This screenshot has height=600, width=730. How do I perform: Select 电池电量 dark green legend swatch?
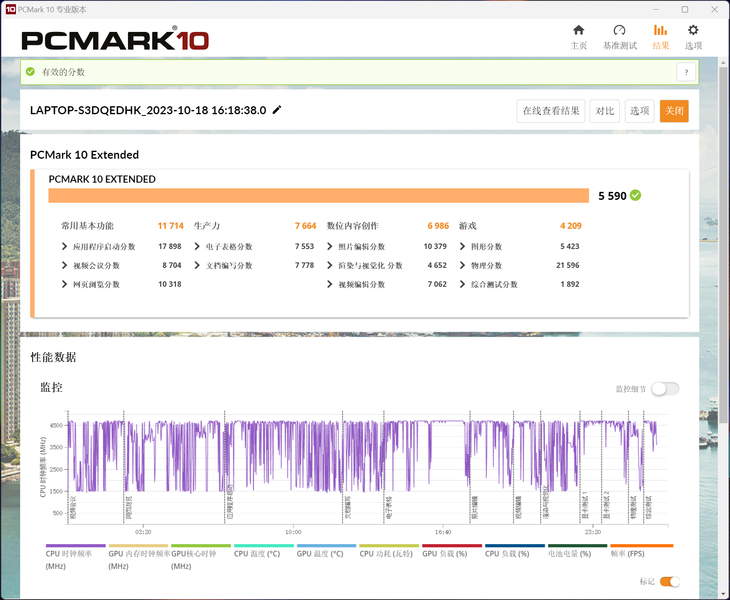click(578, 546)
